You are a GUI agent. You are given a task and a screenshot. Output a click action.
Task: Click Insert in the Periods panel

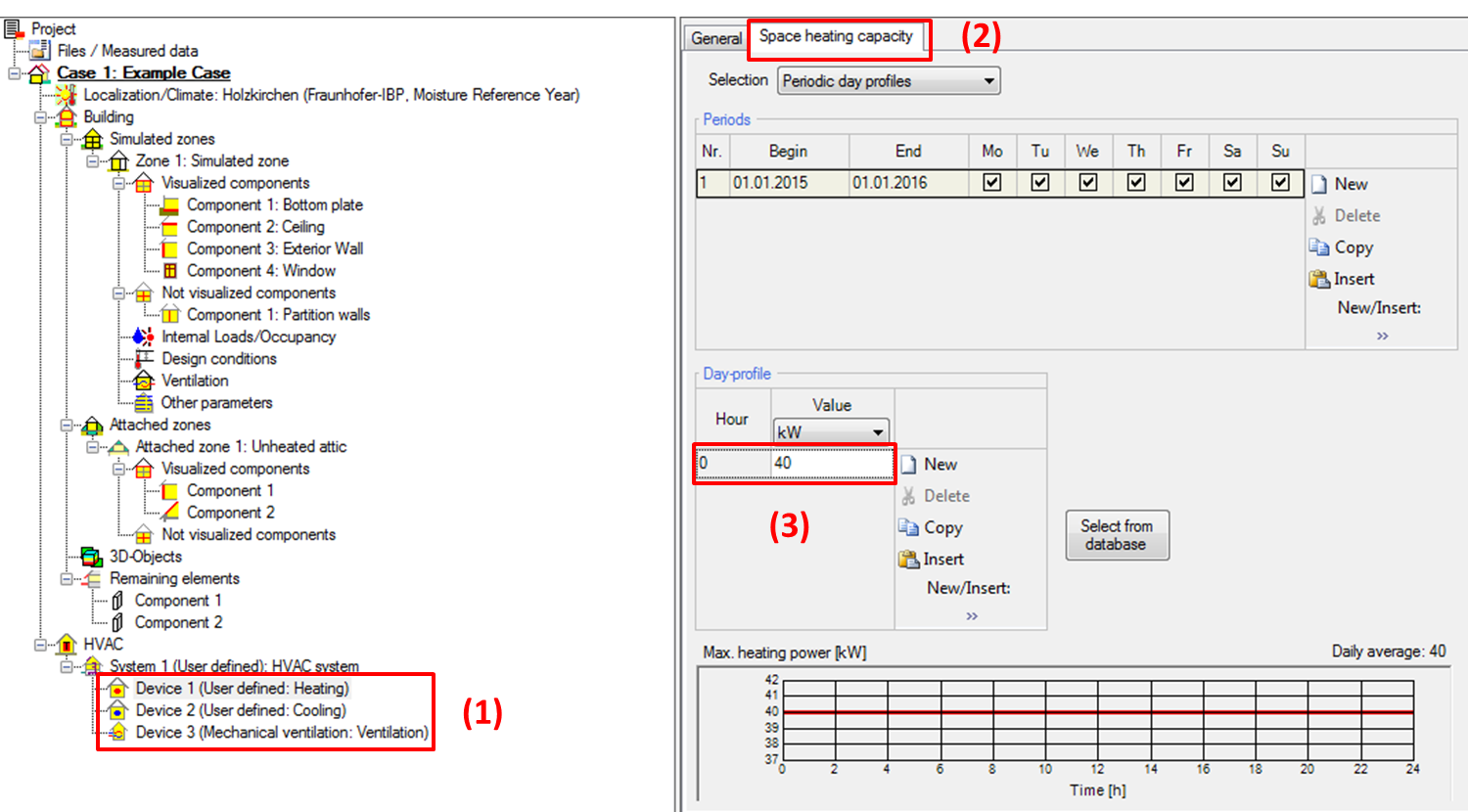coord(1342,279)
